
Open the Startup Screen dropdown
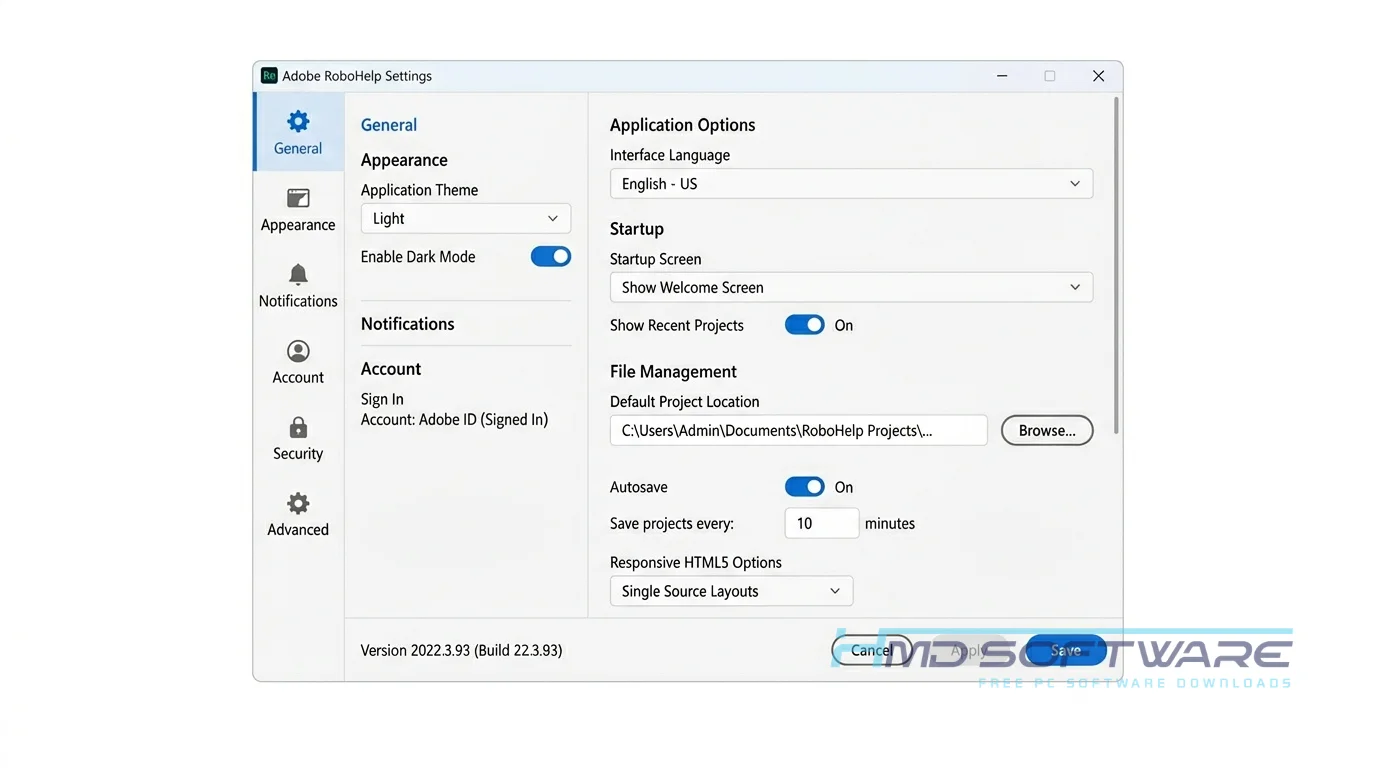point(851,287)
